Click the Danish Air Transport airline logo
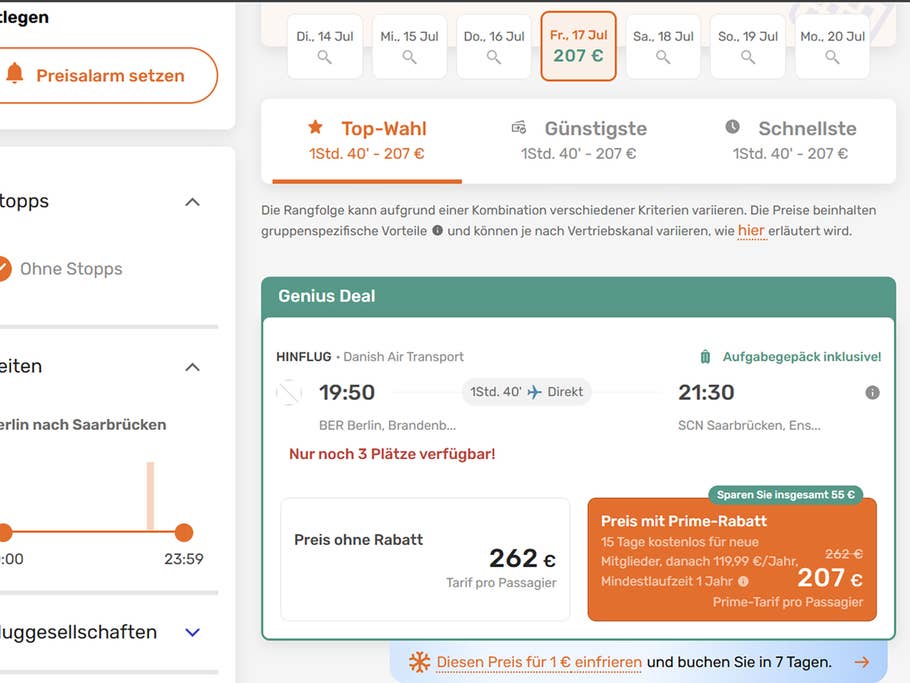 [288, 391]
